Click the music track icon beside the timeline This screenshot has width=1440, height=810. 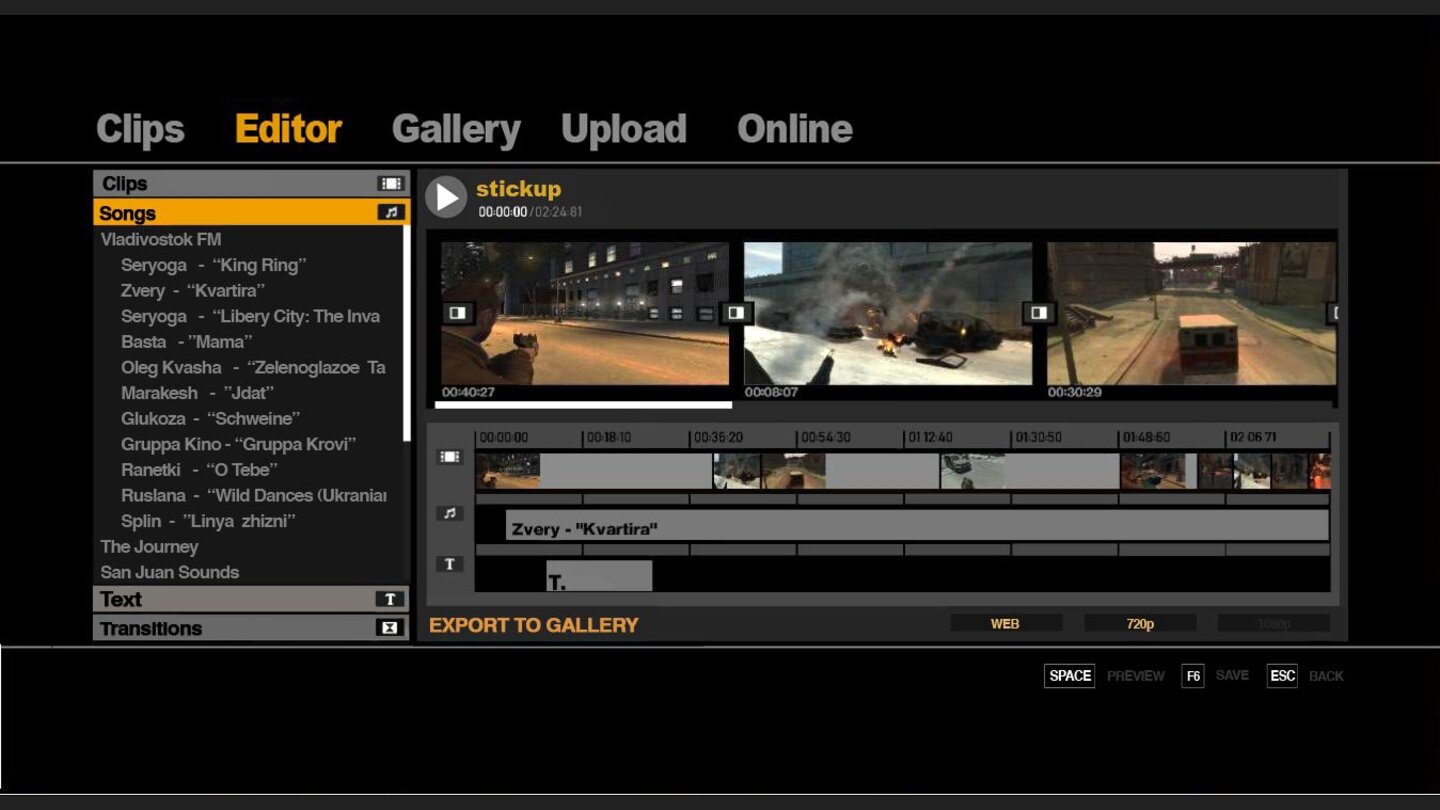(x=449, y=513)
